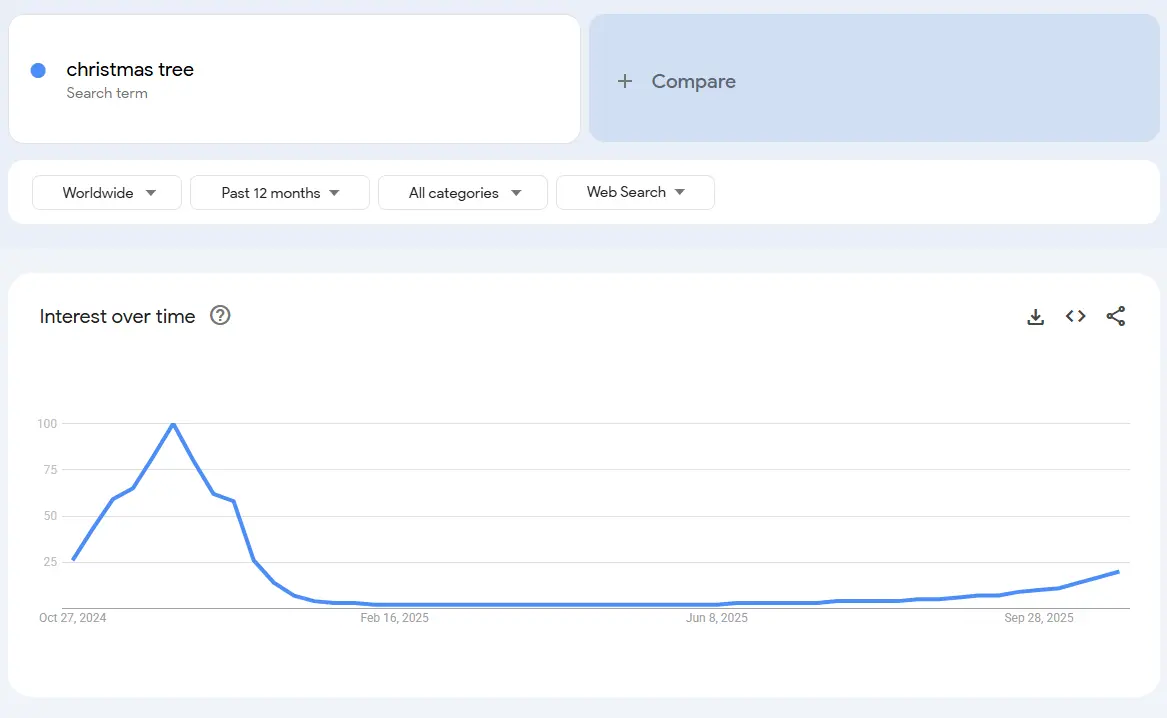Open the Past 12 months time range selector
Viewport: 1167px width, 718px height.
280,192
